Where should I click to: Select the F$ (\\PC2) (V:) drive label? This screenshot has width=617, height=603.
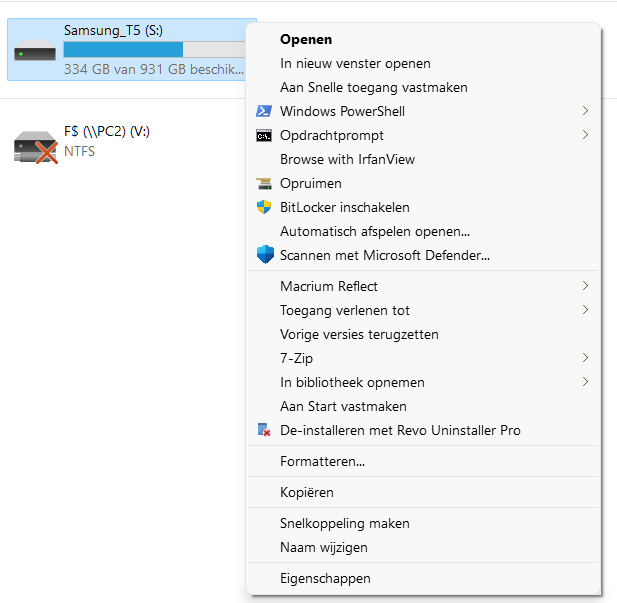pyautogui.click(x=106, y=131)
